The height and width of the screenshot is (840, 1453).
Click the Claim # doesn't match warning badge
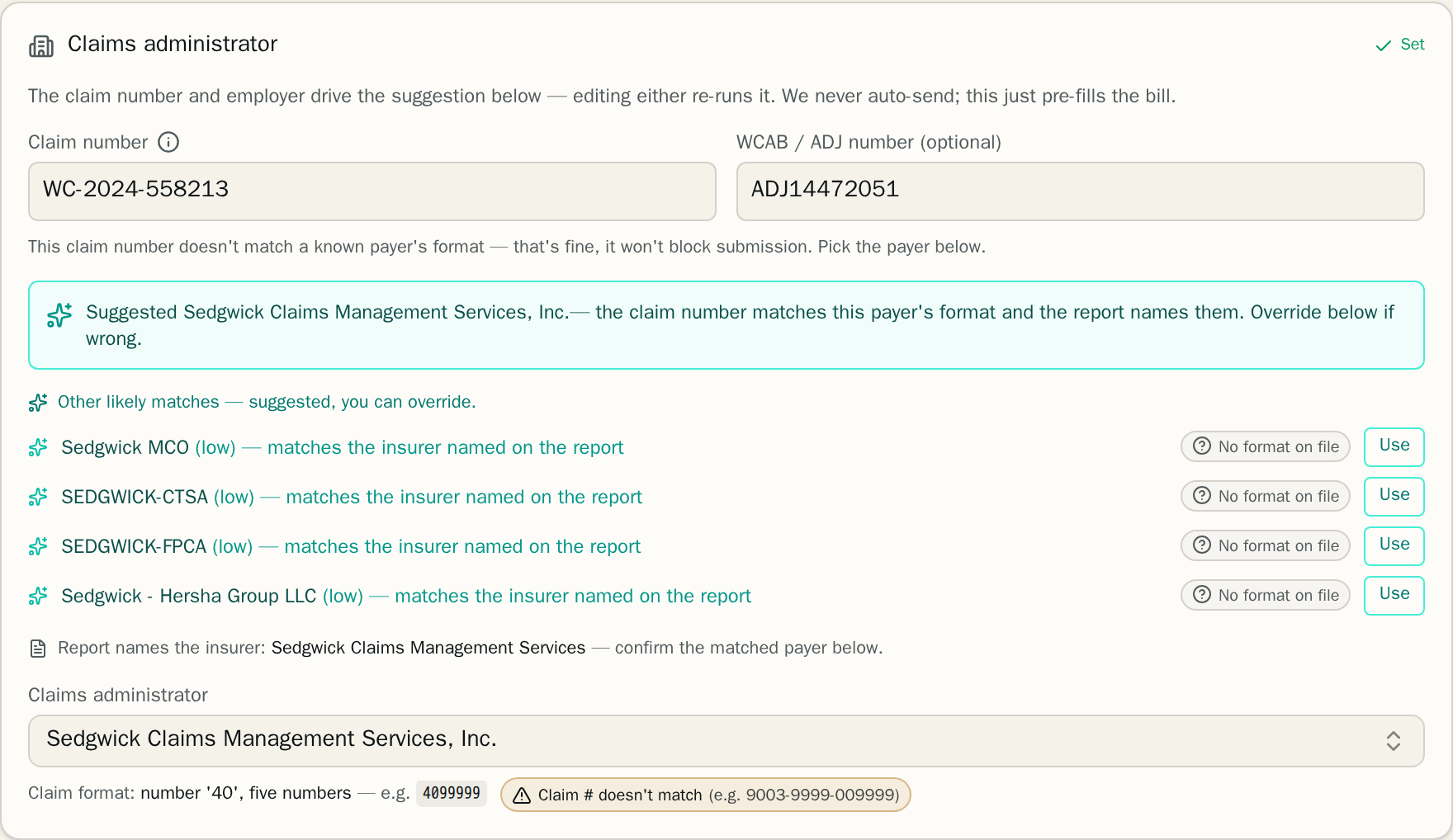pos(706,795)
